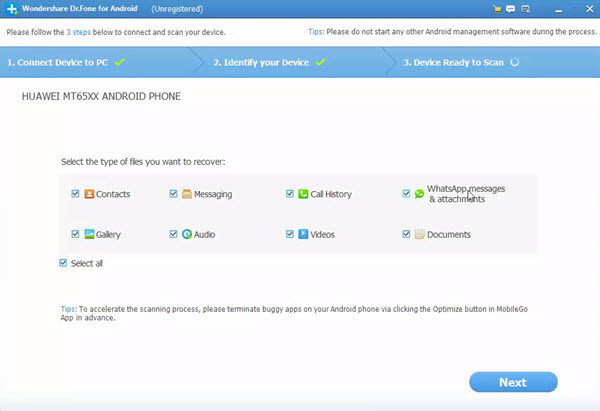Click the shopping cart purchase icon
600x411 pixels.
coord(497,9)
